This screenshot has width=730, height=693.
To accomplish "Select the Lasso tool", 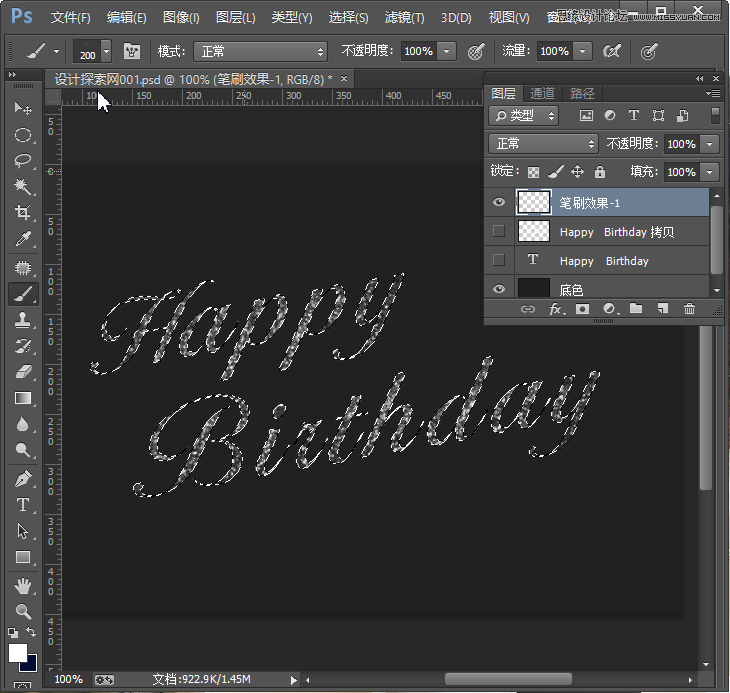I will [22, 161].
